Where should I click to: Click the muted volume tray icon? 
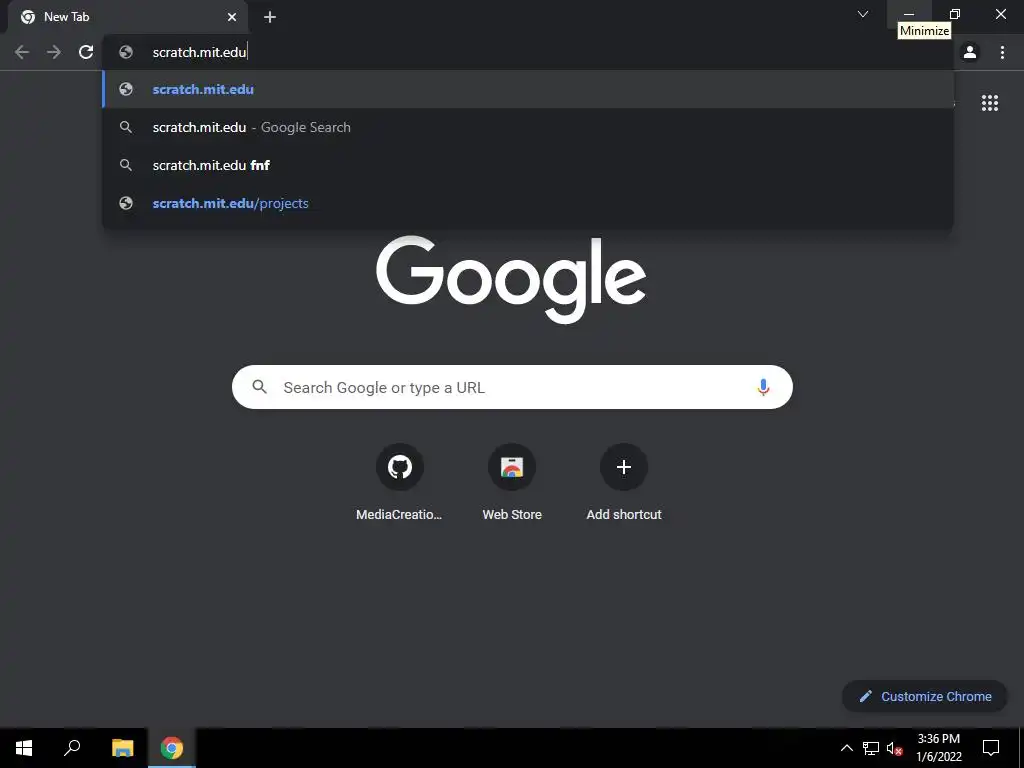click(894, 748)
